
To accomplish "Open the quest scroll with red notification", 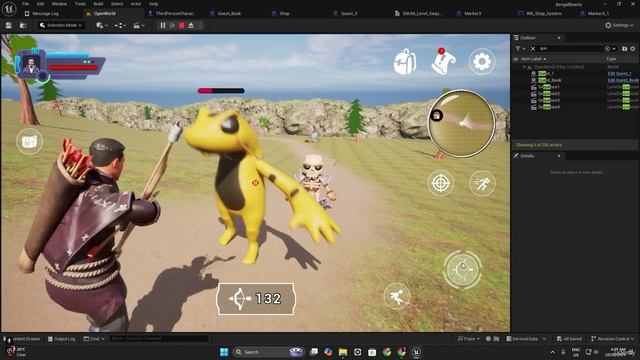I will [x=443, y=62].
